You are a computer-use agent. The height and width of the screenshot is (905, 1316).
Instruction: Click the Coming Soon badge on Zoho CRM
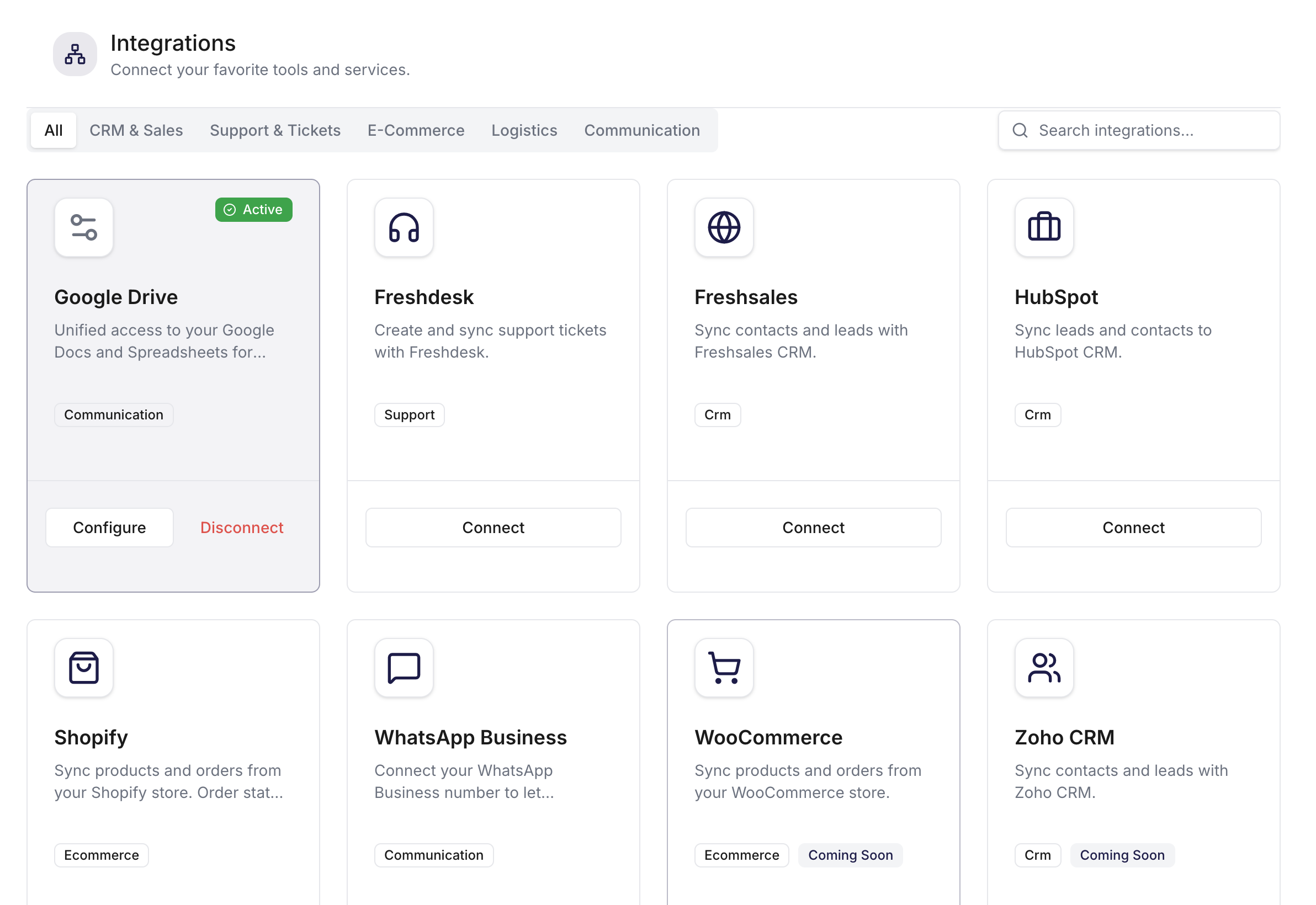tap(1122, 855)
